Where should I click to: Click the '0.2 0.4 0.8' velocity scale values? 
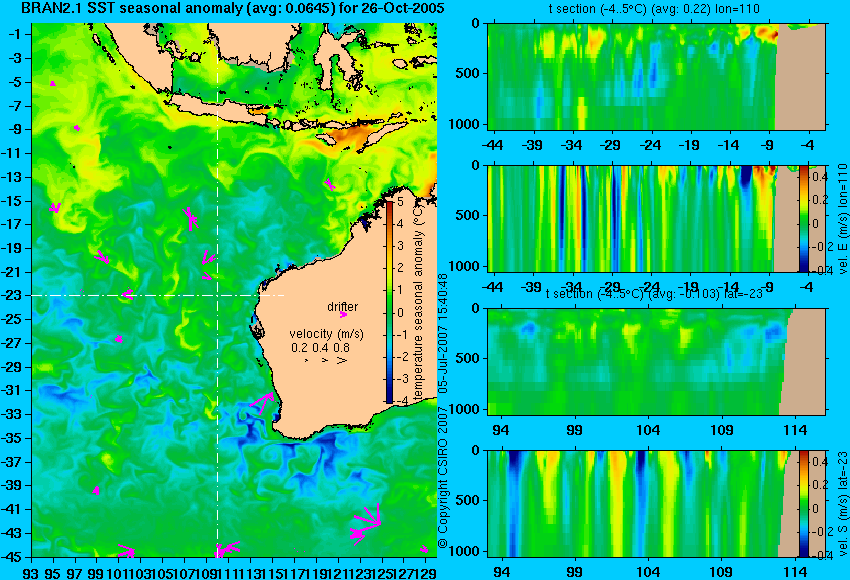coord(320,347)
